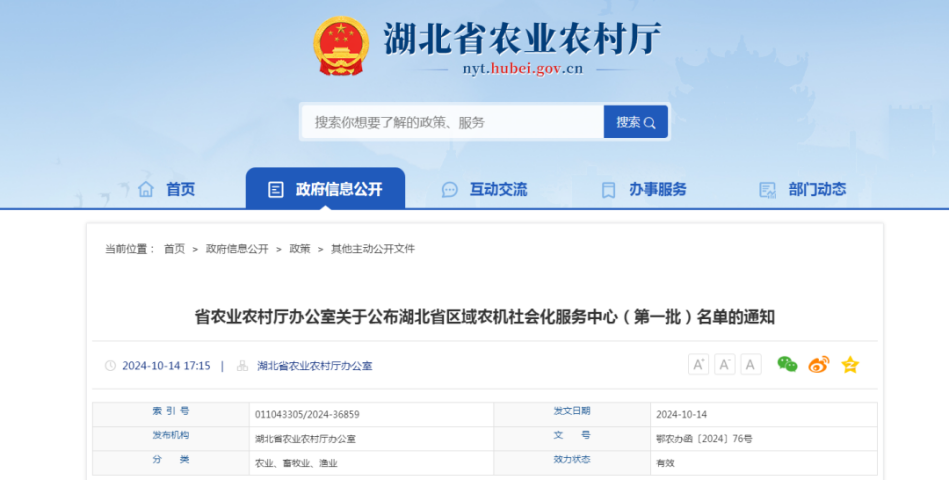Click the 发布机构 label cell
This screenshot has height=480, width=949.
pos(171,438)
